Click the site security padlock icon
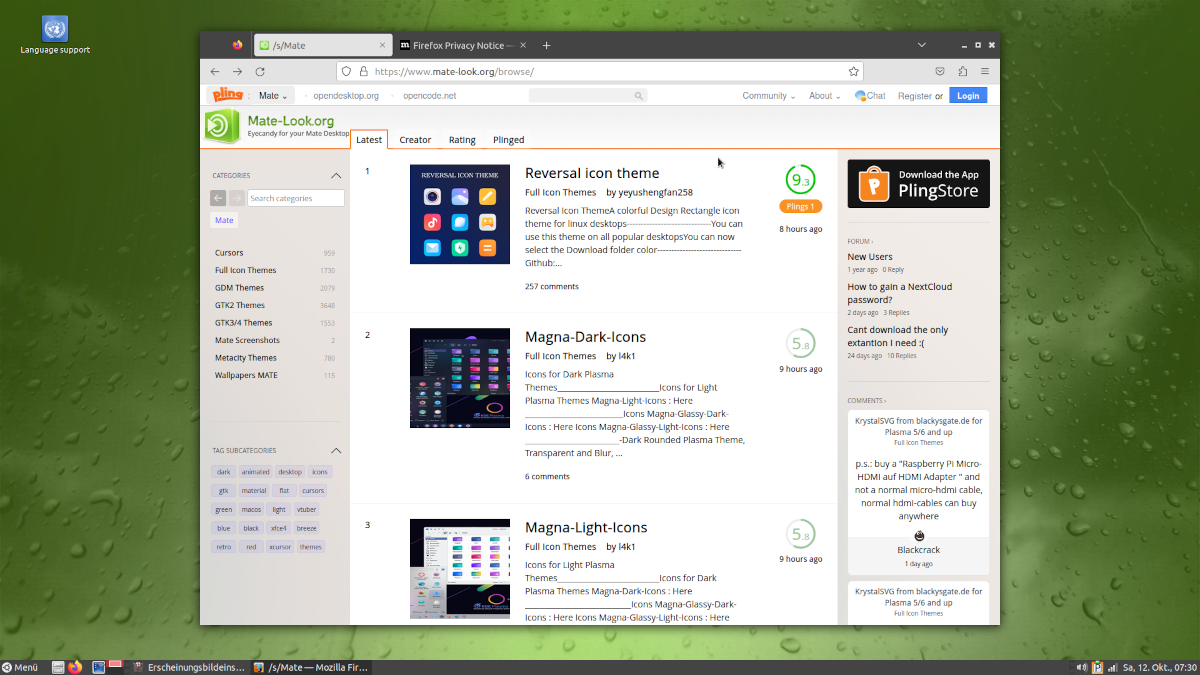Screen dimensions: 1200x675 (x=364, y=72)
